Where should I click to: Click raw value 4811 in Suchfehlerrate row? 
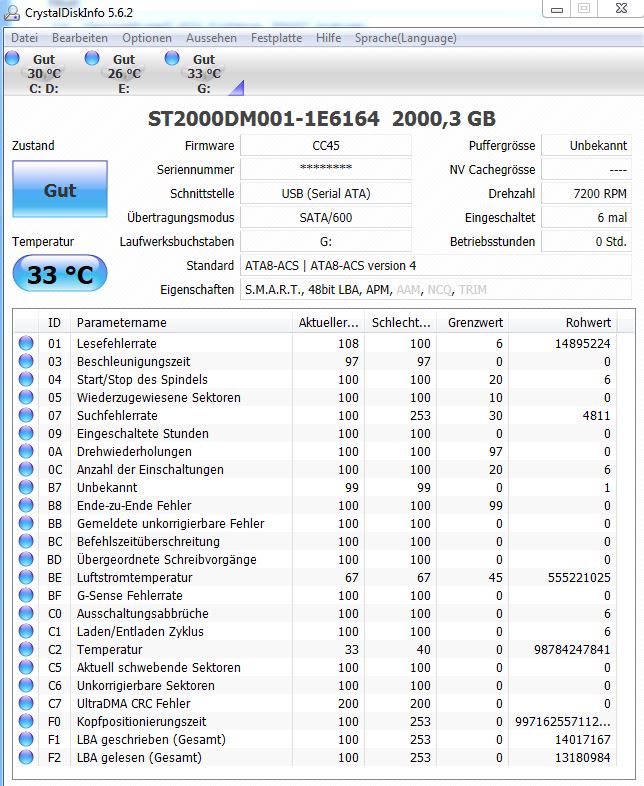pyautogui.click(x=596, y=416)
